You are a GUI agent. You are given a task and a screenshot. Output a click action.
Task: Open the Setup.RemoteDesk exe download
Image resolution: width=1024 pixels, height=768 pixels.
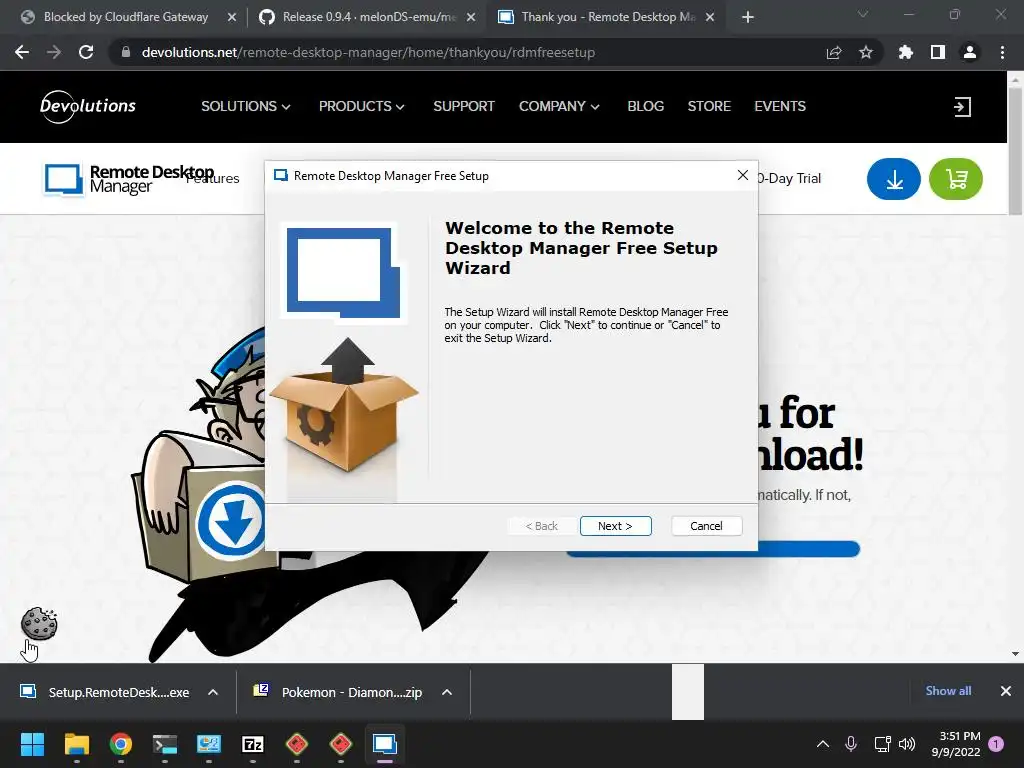[106, 692]
